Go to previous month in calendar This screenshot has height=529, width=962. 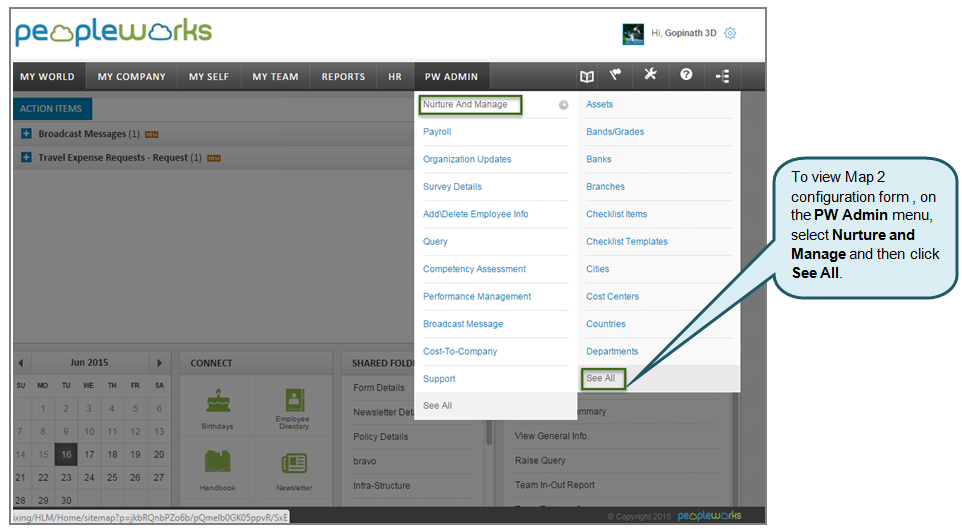21,363
